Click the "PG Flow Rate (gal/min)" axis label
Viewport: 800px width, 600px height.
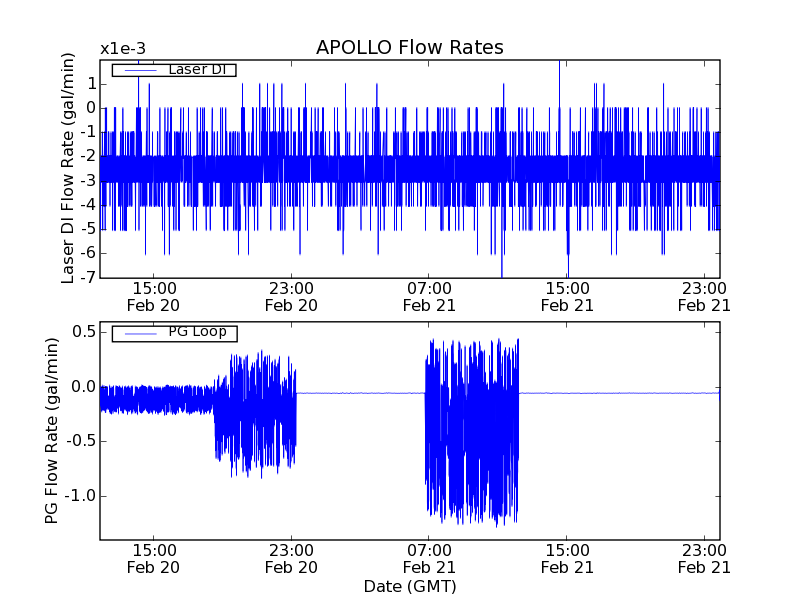click(x=52, y=431)
